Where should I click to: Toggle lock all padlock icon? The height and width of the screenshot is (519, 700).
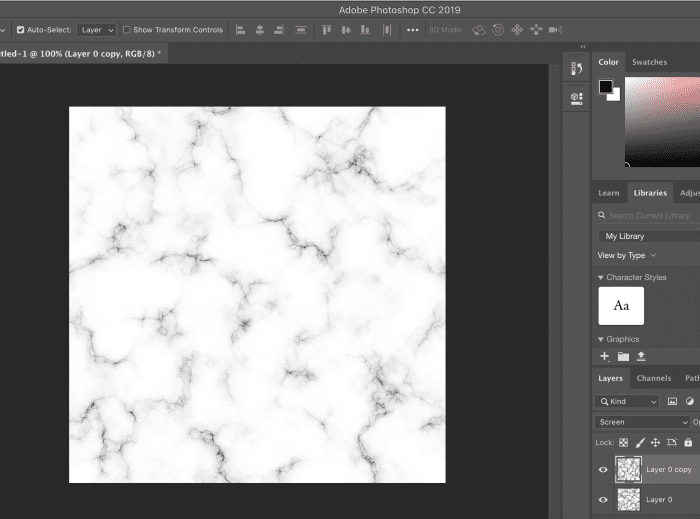click(x=688, y=442)
